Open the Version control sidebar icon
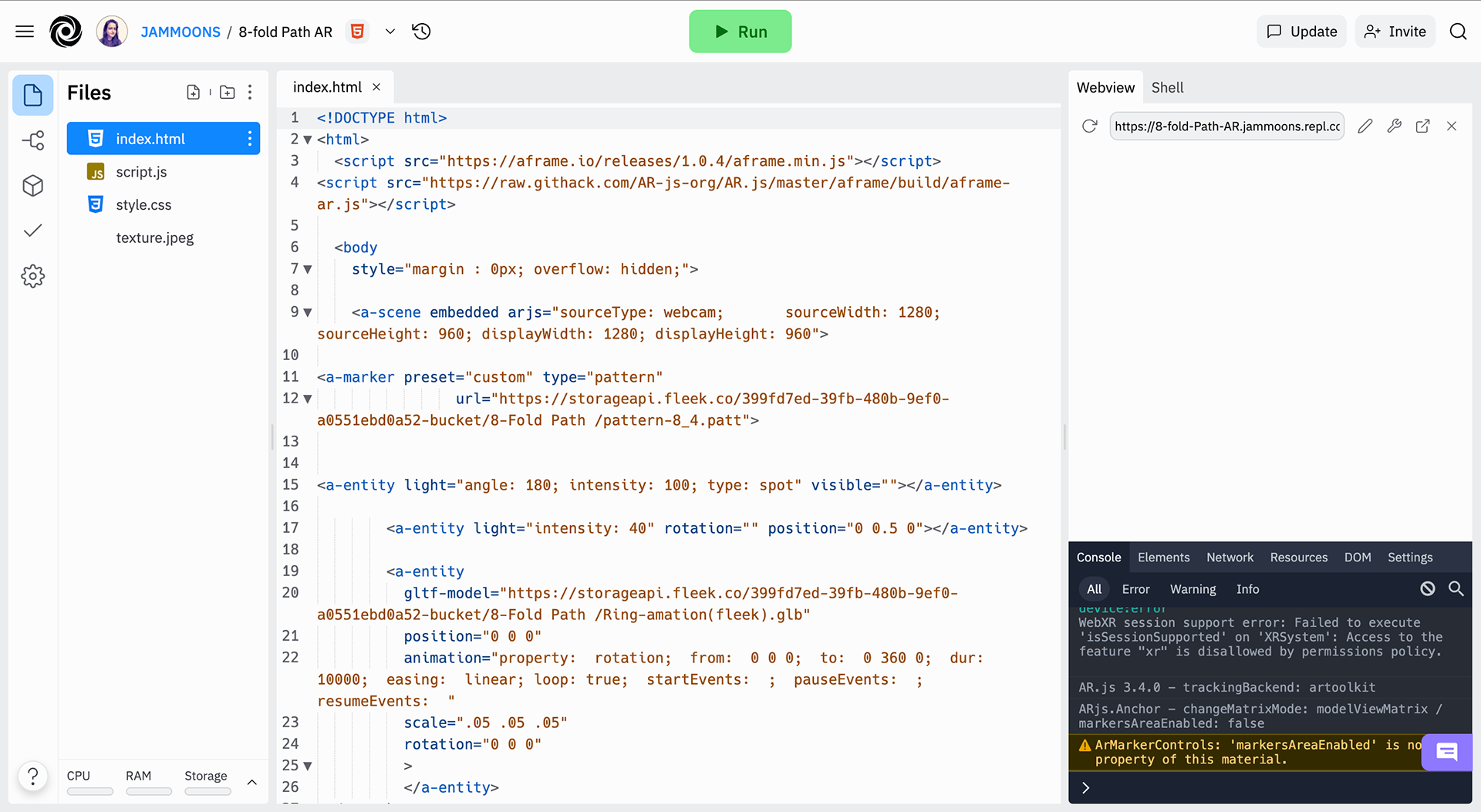Image resolution: width=1481 pixels, height=812 pixels. click(32, 140)
